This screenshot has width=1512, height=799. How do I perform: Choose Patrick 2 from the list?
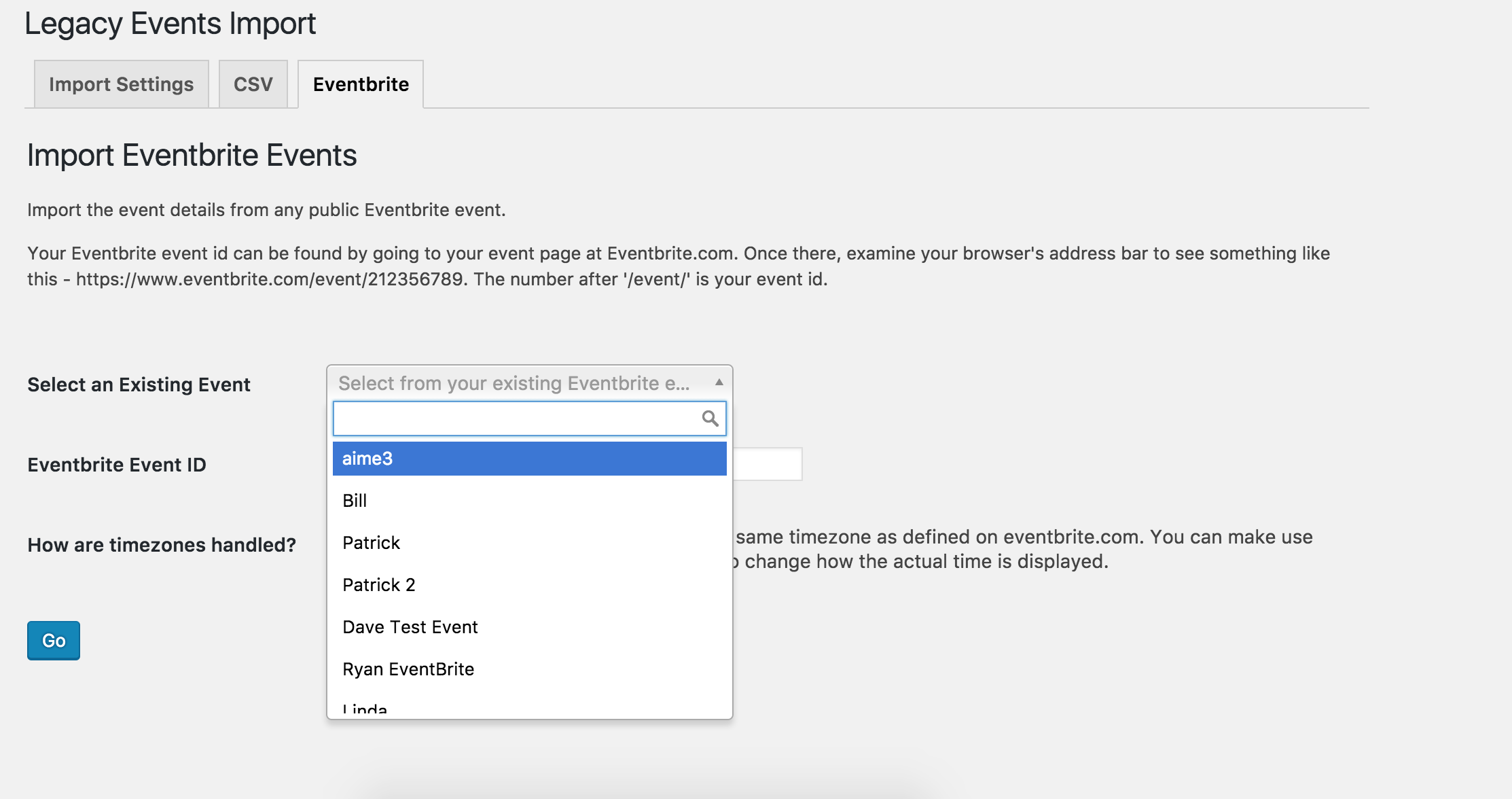378,585
